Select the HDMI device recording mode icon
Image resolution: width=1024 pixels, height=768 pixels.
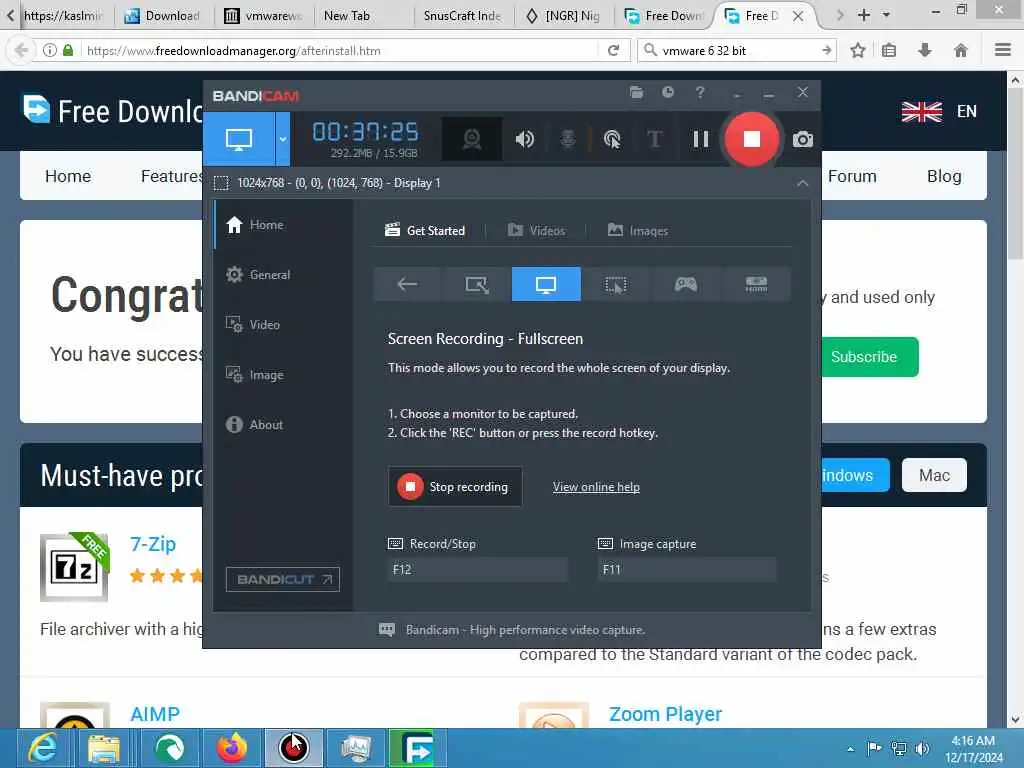(x=756, y=284)
